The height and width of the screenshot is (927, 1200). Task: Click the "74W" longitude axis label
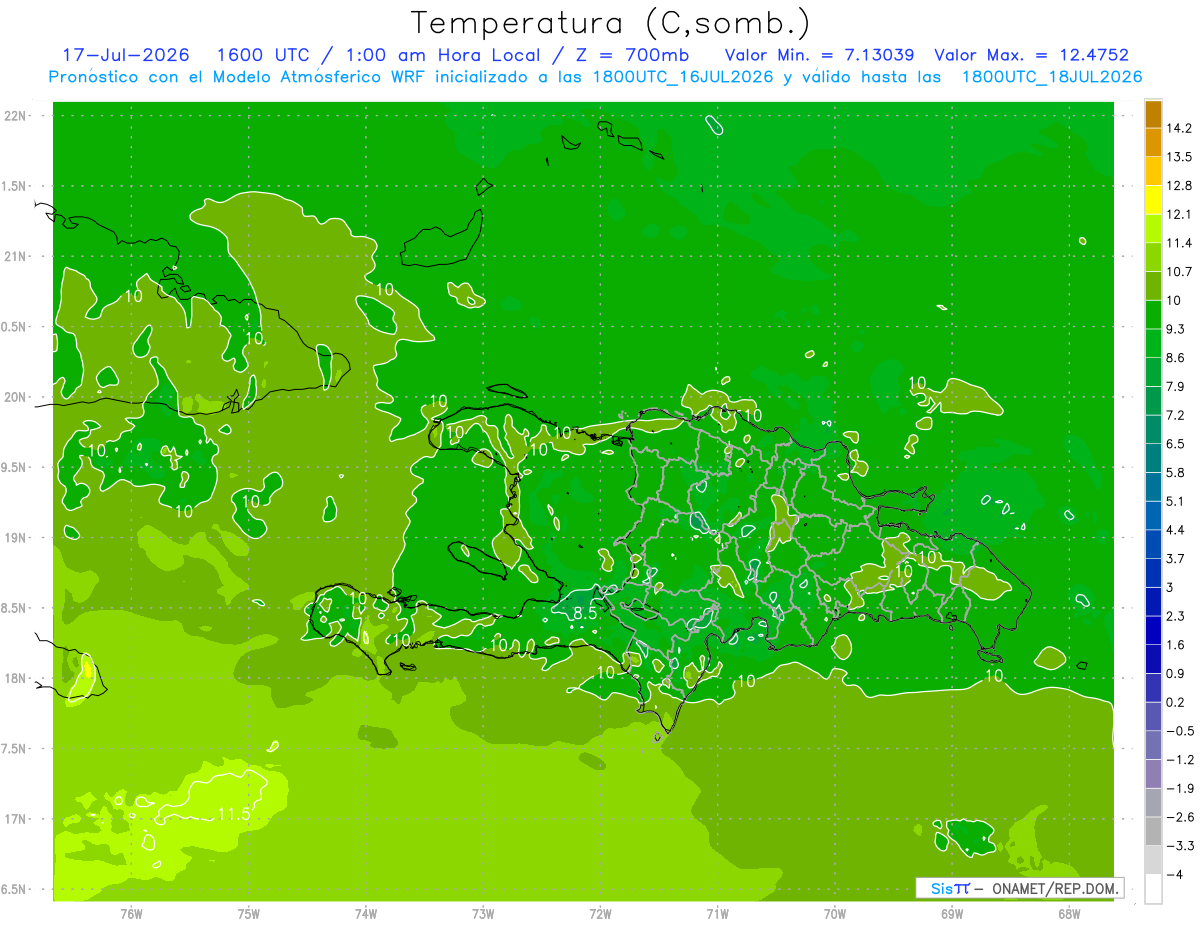[366, 913]
